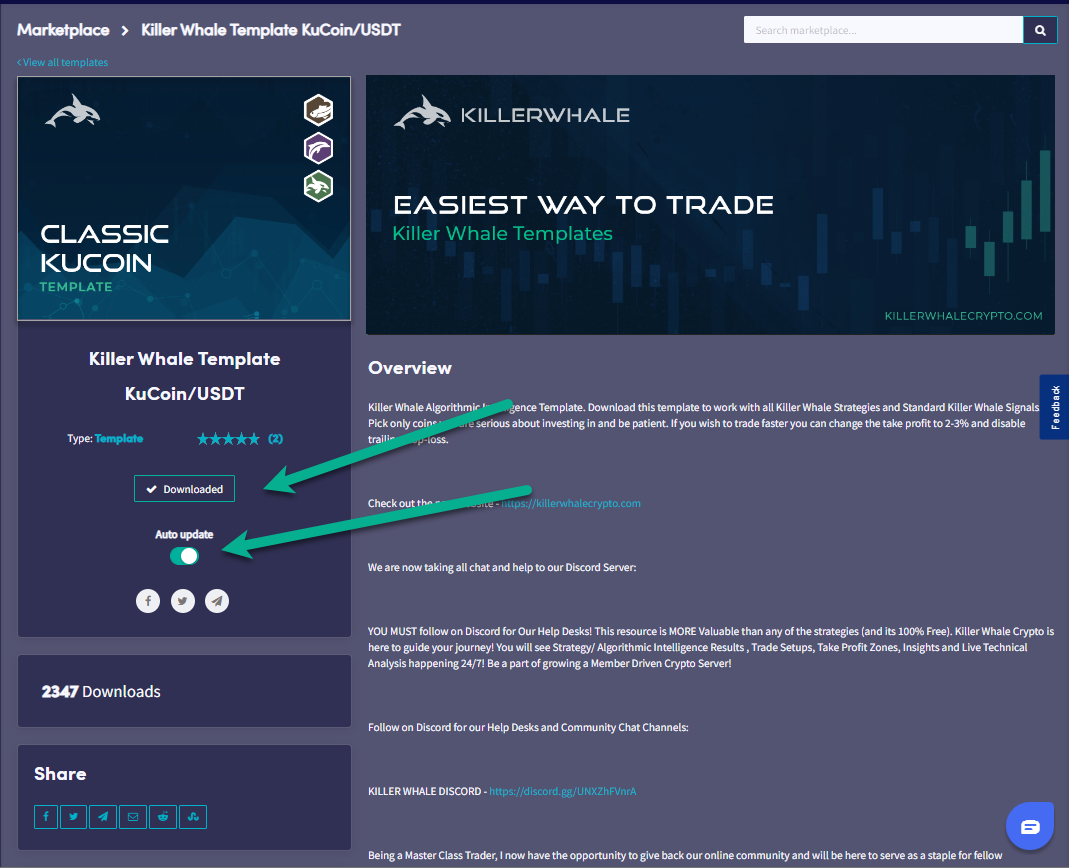This screenshot has width=1069, height=868.
Task: Click the View all templates link
Action: (x=63, y=62)
